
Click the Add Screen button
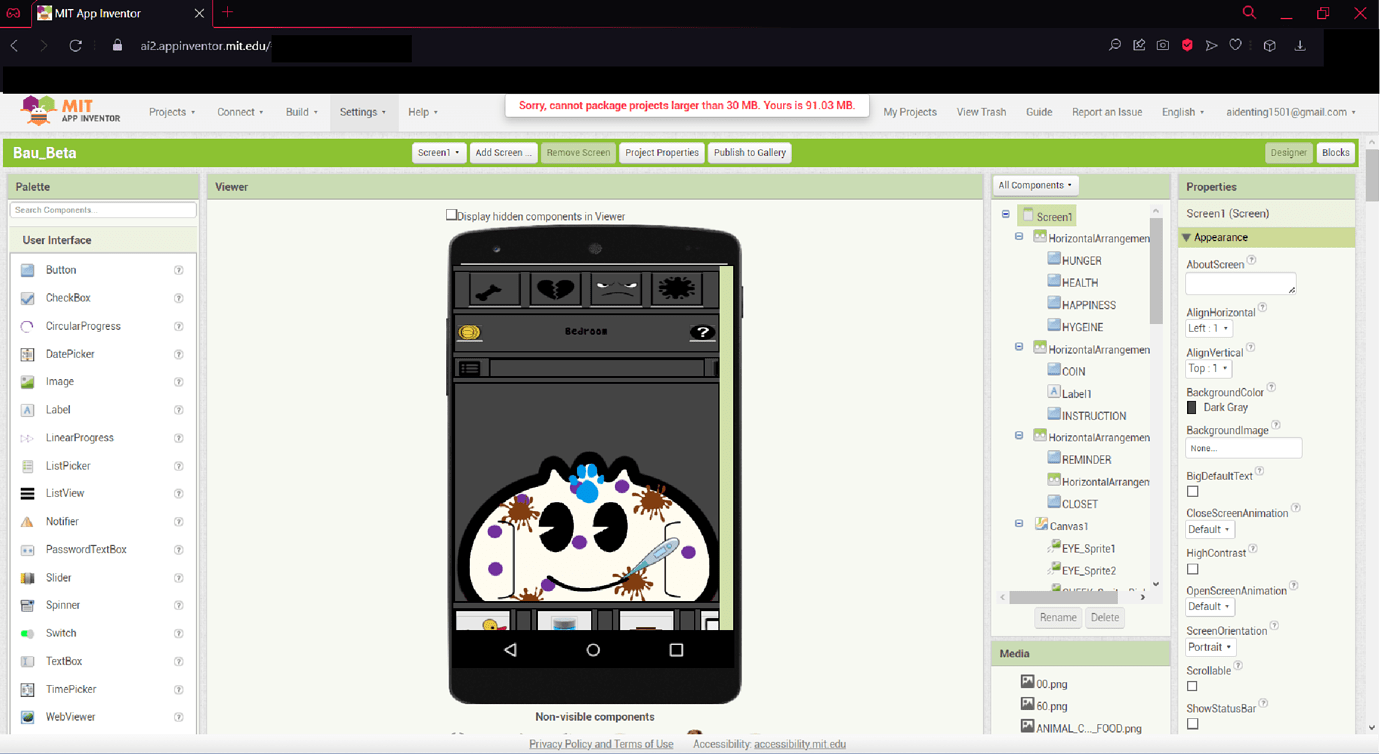503,152
